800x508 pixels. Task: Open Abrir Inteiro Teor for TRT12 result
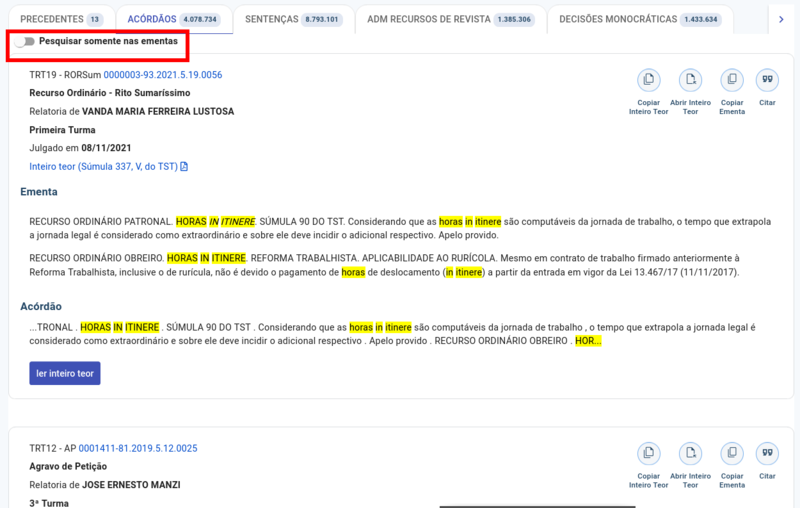click(690, 453)
